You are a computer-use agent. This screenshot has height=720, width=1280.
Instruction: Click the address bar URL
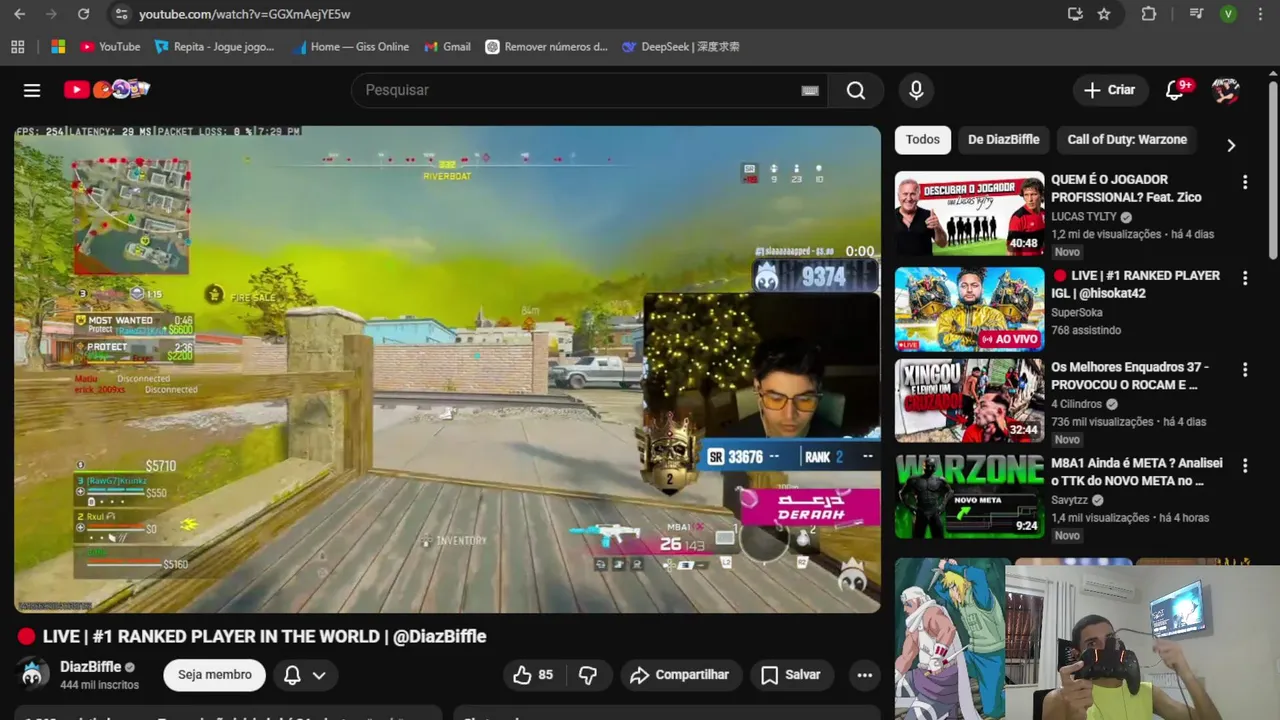click(x=244, y=14)
